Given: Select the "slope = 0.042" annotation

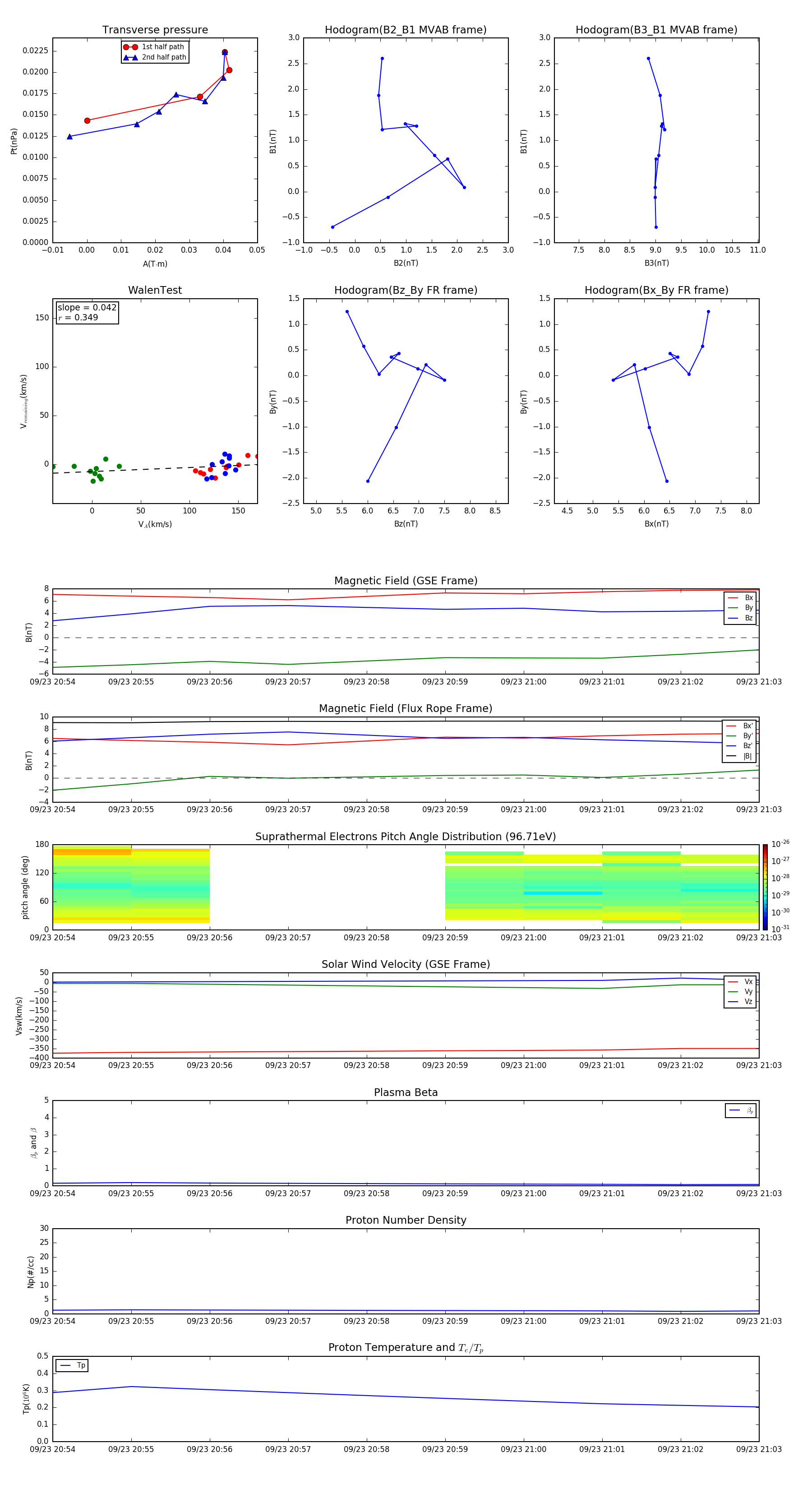Looking at the screenshot, I should pyautogui.click(x=87, y=308).
